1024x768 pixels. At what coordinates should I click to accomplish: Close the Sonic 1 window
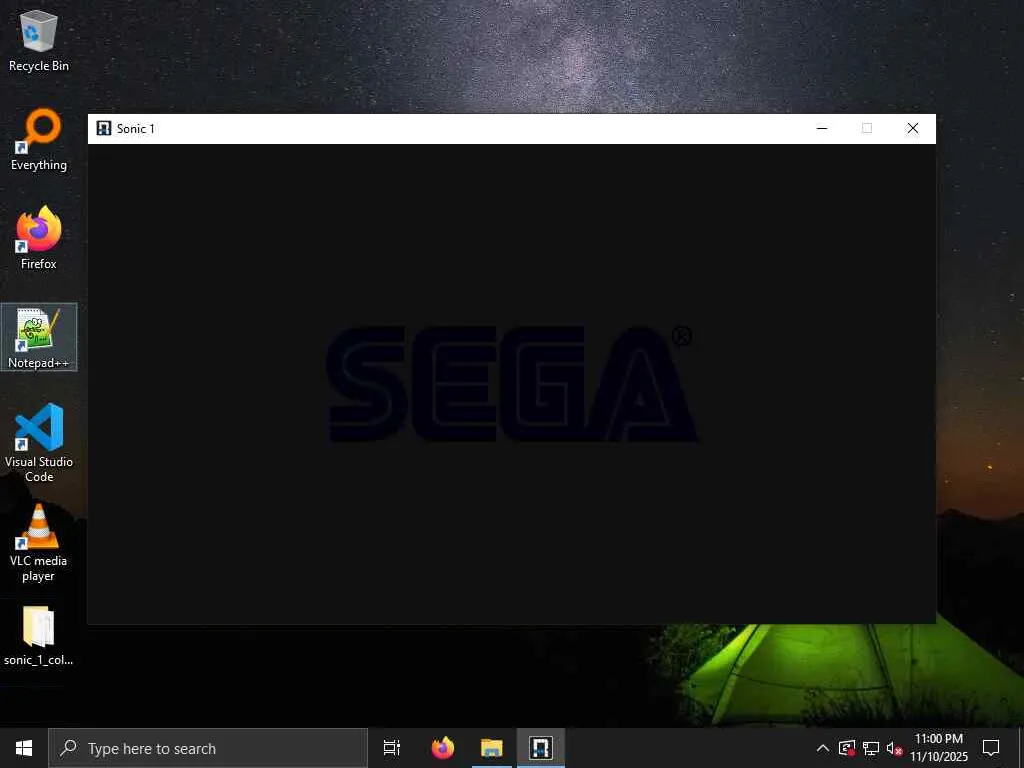click(x=912, y=128)
